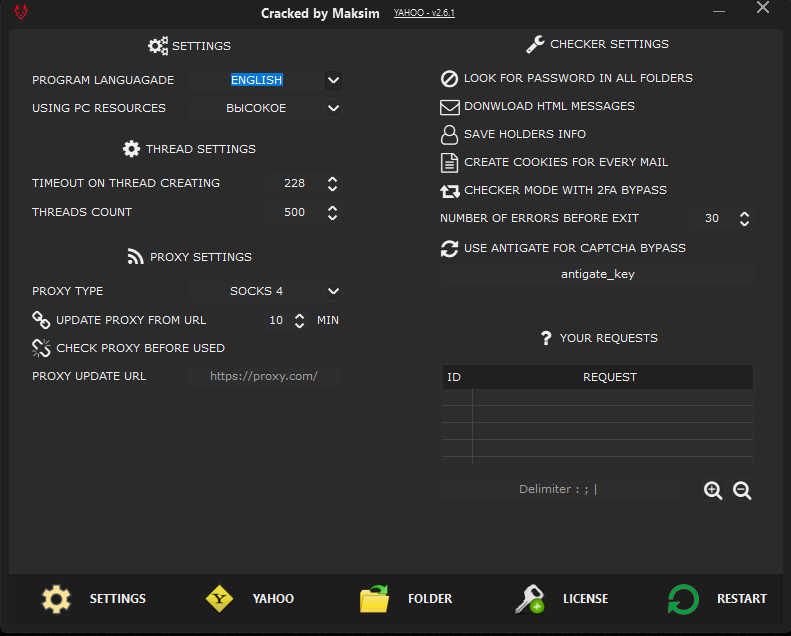Click the timeout value field showing 228
Image resolution: width=791 pixels, height=636 pixels.
295,184
